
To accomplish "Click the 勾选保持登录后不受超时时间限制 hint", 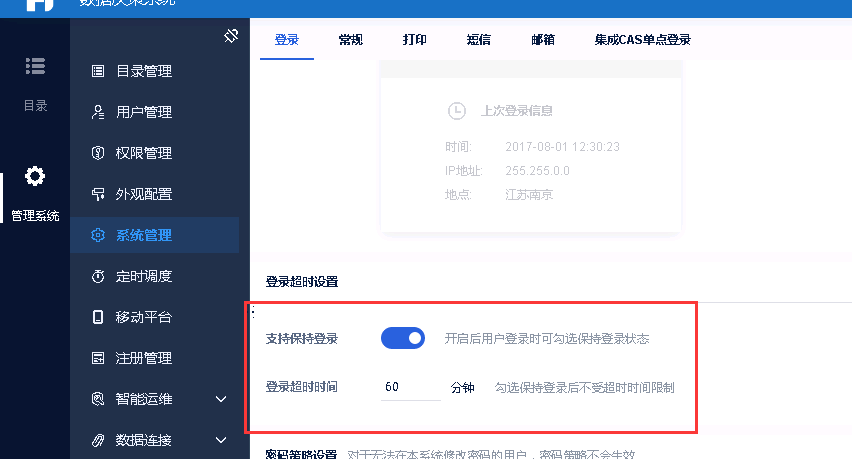I will [x=584, y=387].
